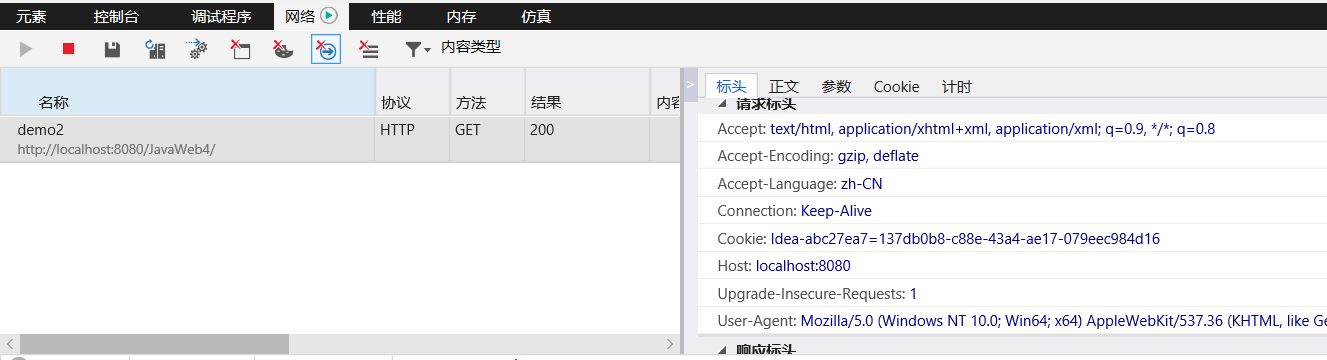Select the demo2 request row
This screenshot has width=1327, height=360.
(340, 139)
